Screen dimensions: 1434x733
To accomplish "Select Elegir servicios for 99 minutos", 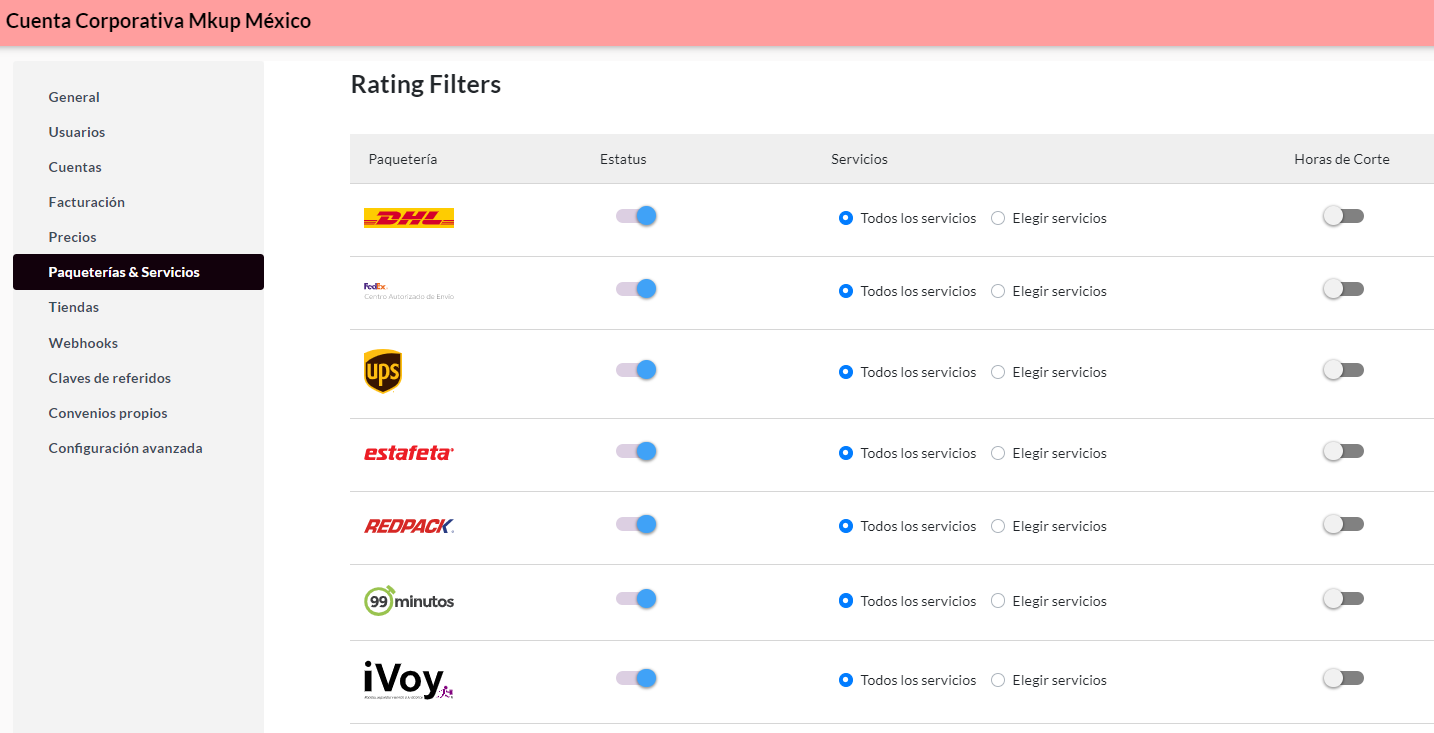I will (1049, 601).
